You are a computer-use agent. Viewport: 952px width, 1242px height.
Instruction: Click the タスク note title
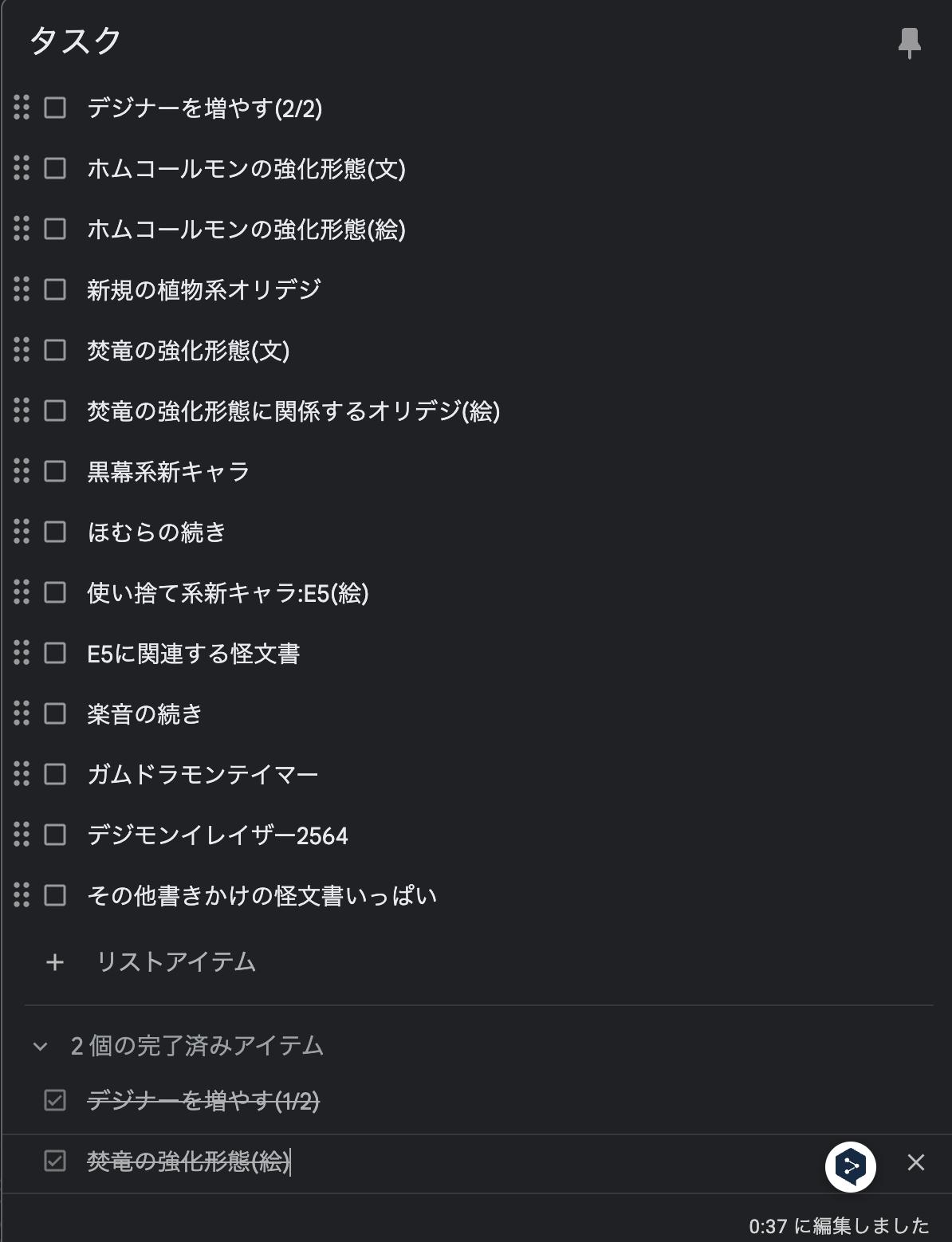[76, 41]
